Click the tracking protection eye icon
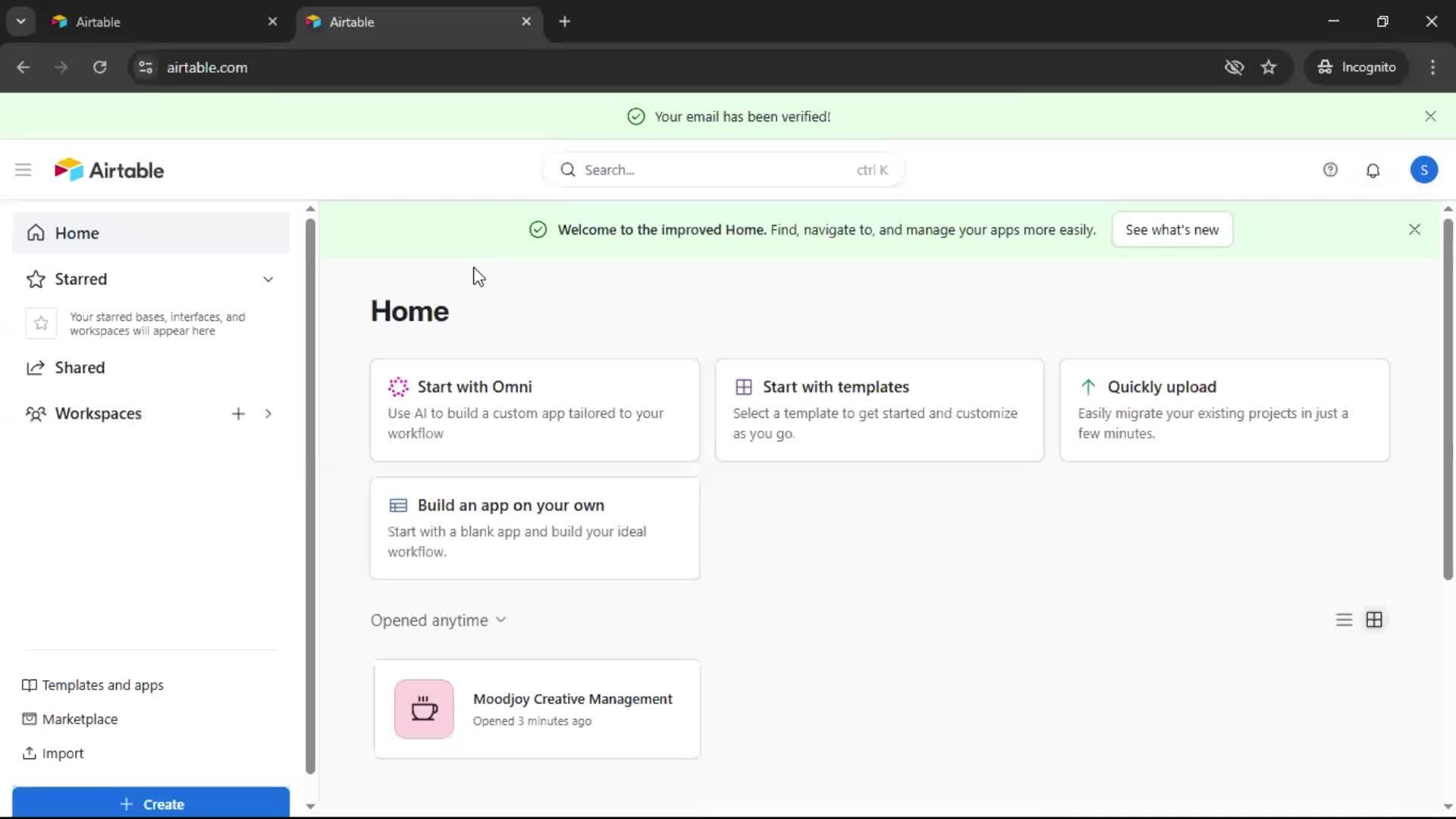 [1234, 67]
